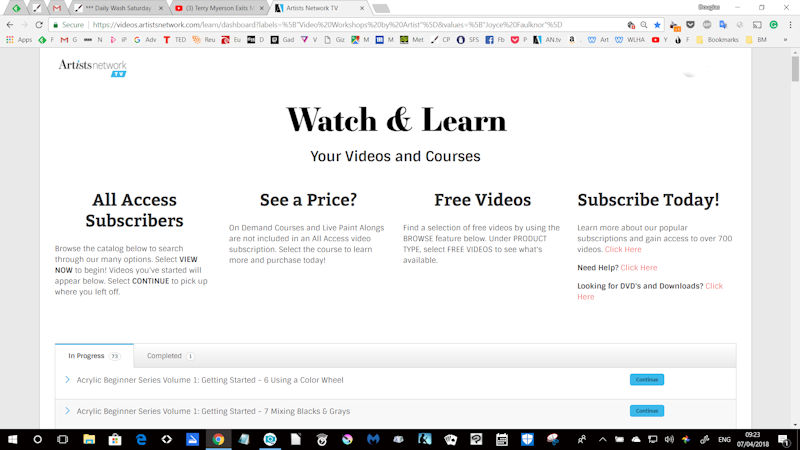
Task: Open the Gad bookmark
Action: (x=282, y=39)
